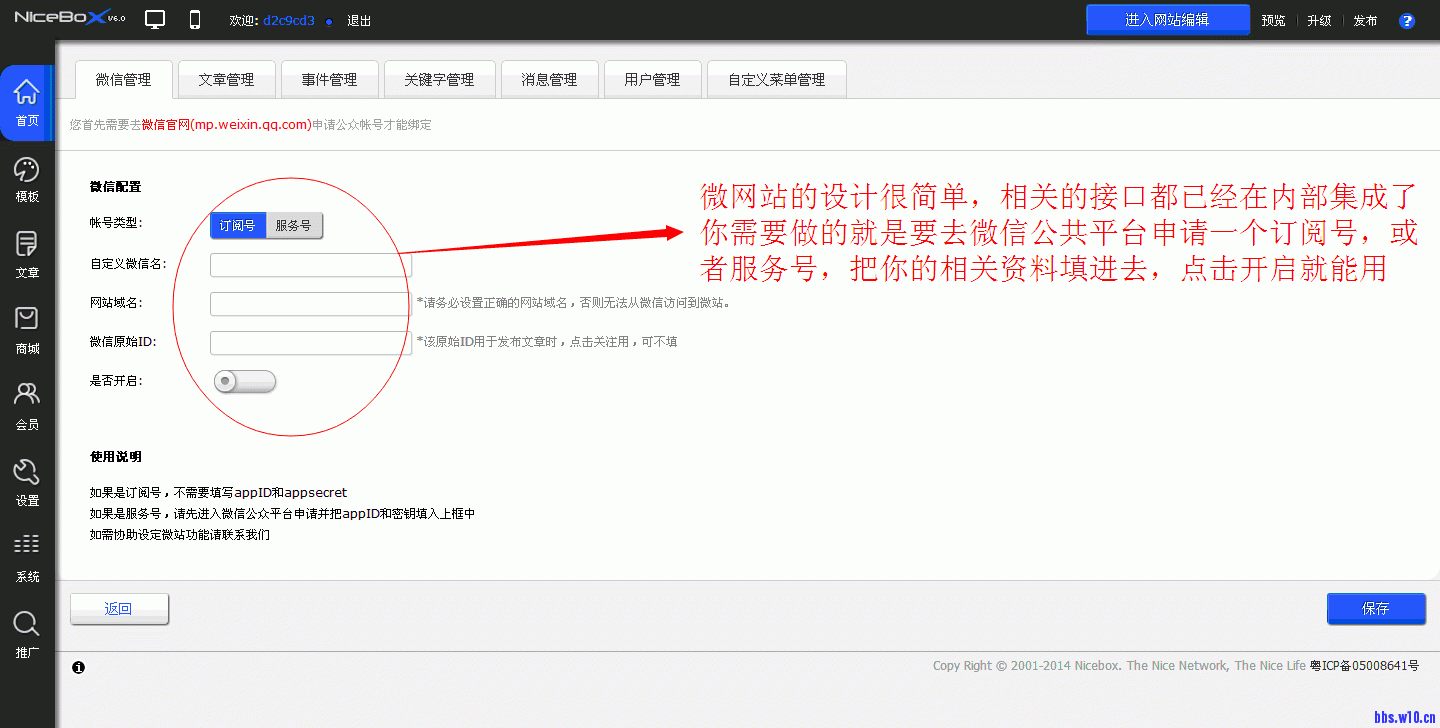Open the 文章 articles section
The image size is (1440, 728).
pyautogui.click(x=27, y=253)
